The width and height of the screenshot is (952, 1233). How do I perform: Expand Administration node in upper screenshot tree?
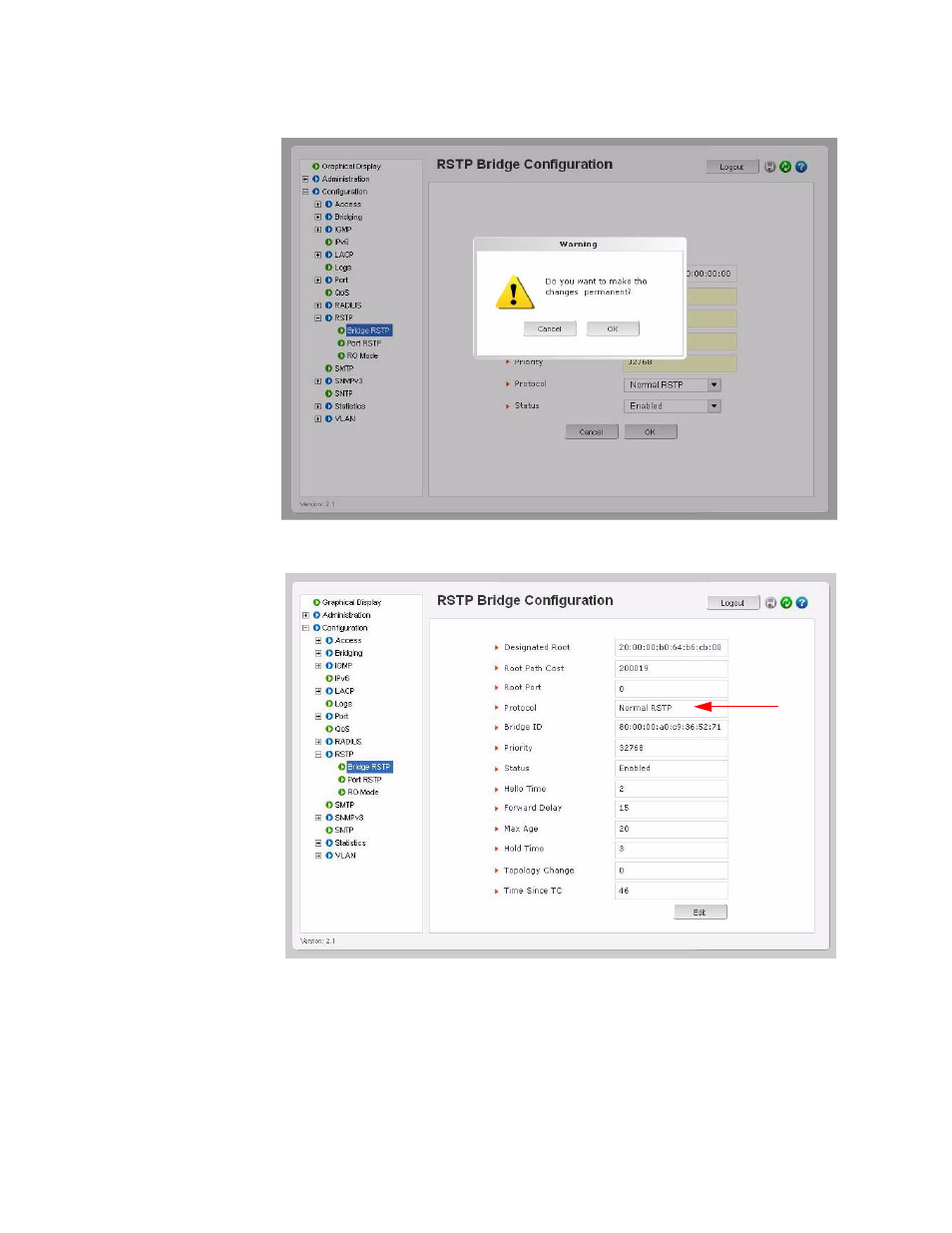305,179
